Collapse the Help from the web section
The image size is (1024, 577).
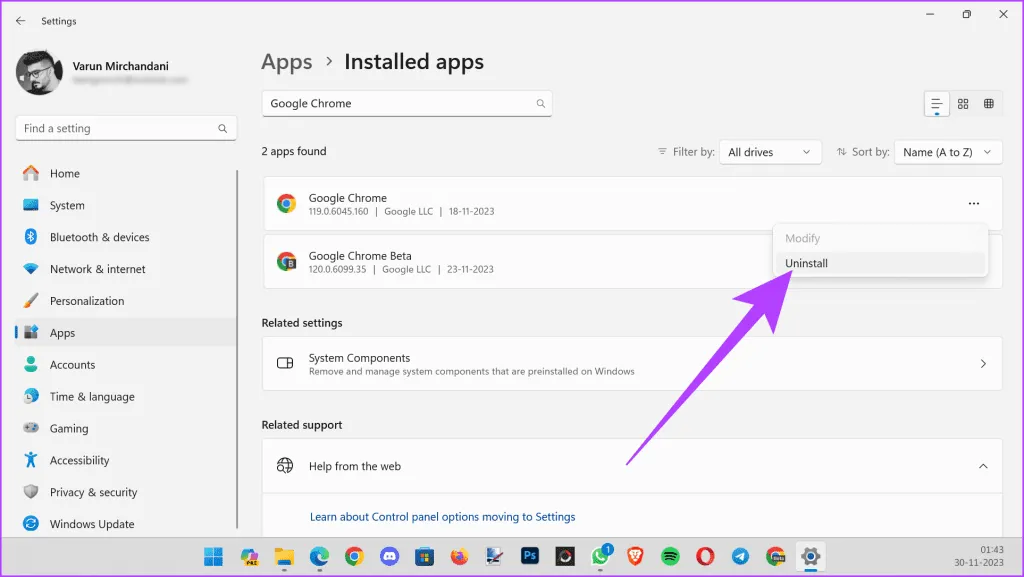click(983, 466)
